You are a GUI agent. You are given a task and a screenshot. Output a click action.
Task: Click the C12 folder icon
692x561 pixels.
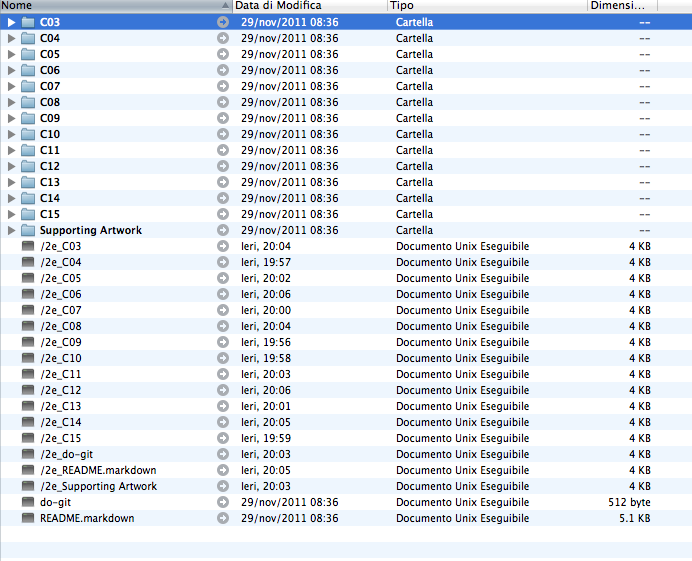click(x=27, y=166)
